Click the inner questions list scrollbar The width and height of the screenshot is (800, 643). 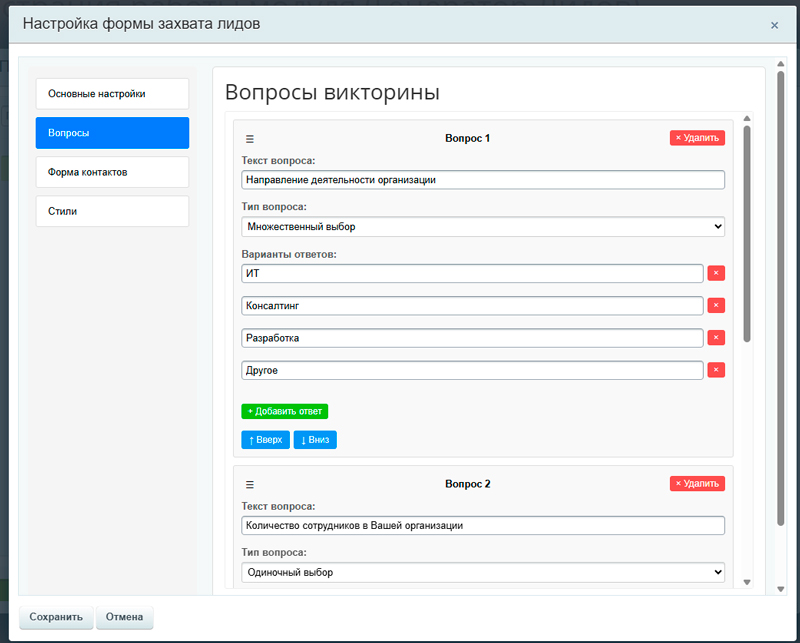pyautogui.click(x=747, y=240)
